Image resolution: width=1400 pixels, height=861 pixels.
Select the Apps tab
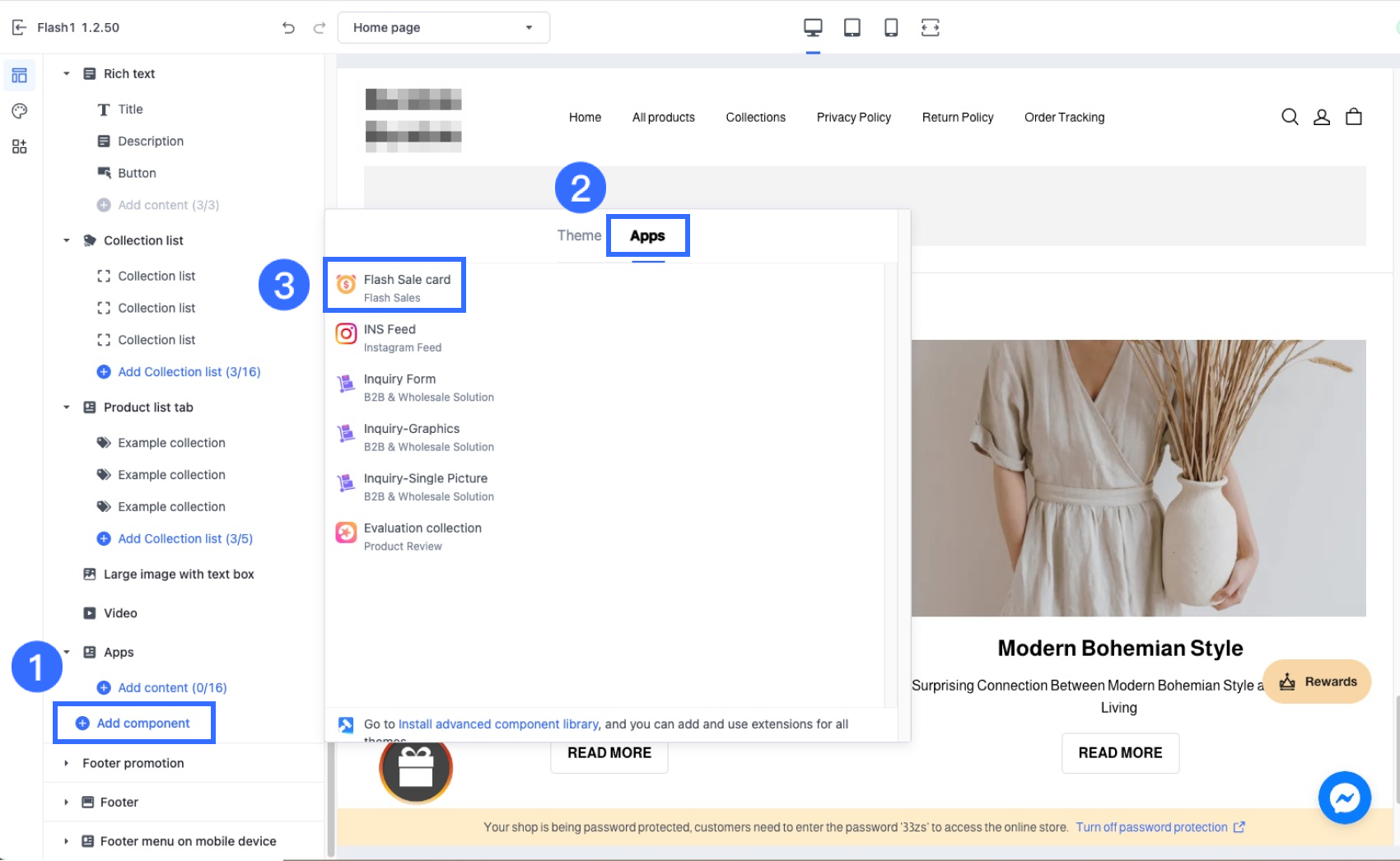click(x=647, y=236)
